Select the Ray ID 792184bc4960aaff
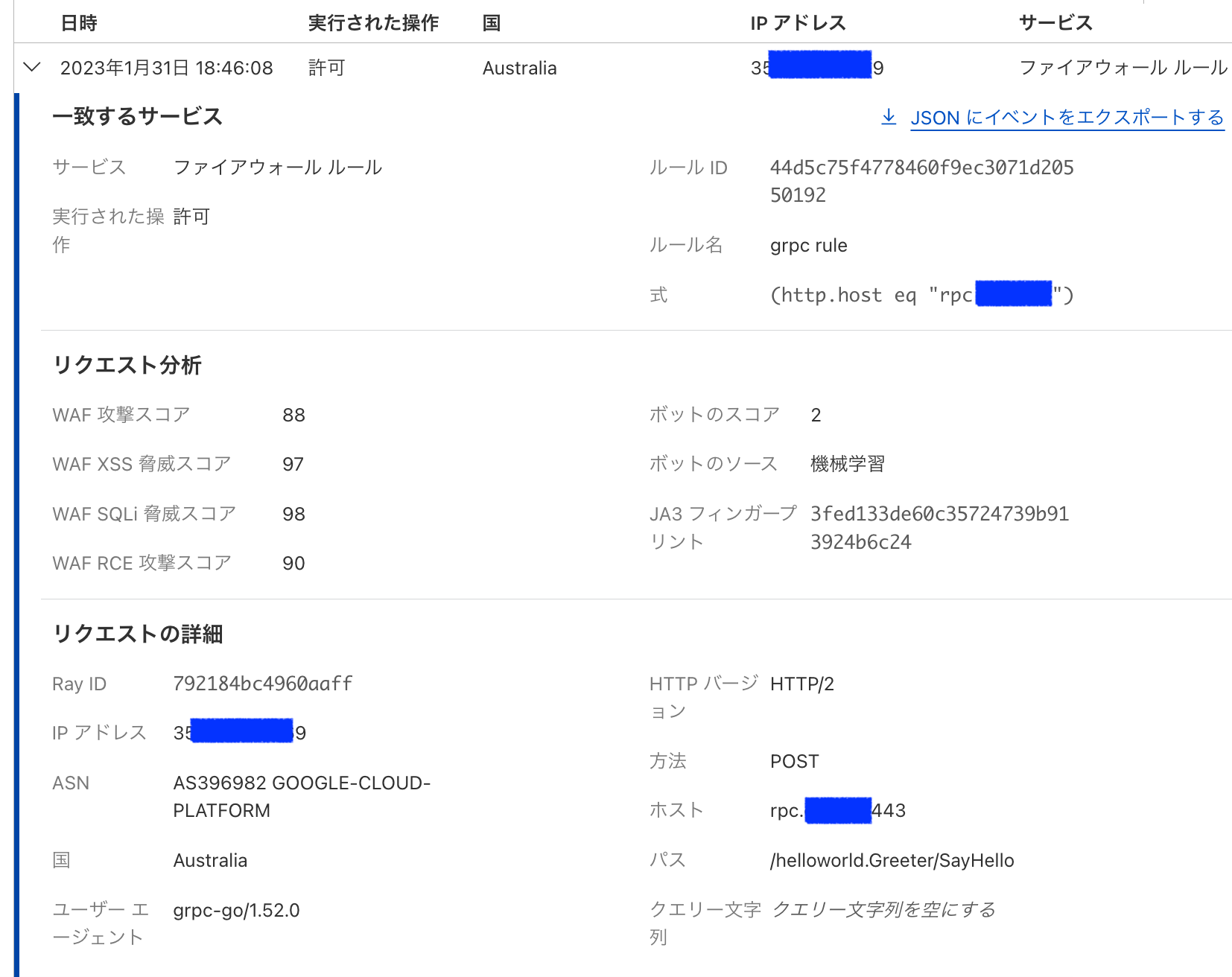Image resolution: width=1232 pixels, height=977 pixels. (x=262, y=683)
